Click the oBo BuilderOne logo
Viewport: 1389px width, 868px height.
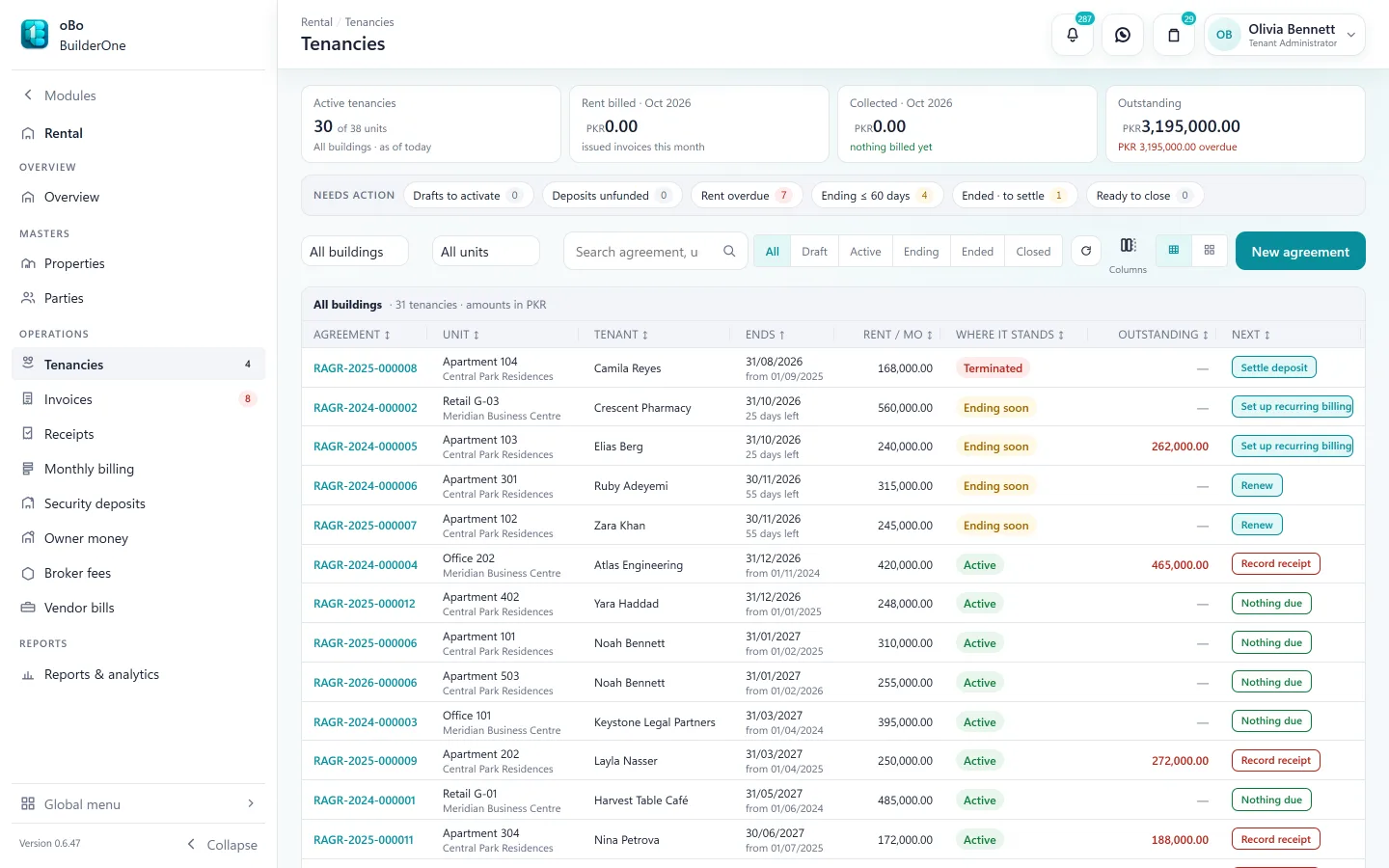(x=35, y=35)
